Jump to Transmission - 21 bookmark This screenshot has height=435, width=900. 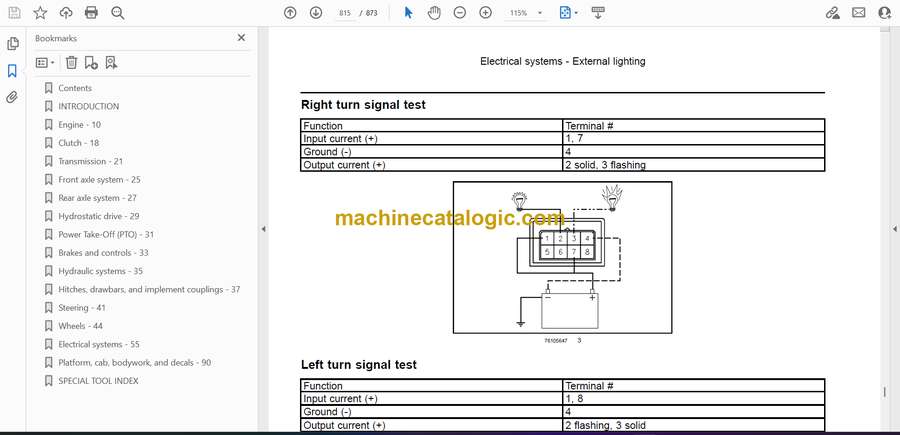[90, 161]
